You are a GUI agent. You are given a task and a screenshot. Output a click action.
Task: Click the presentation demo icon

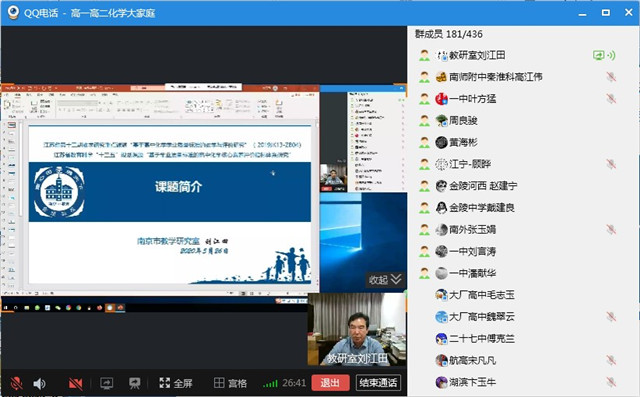(135, 383)
